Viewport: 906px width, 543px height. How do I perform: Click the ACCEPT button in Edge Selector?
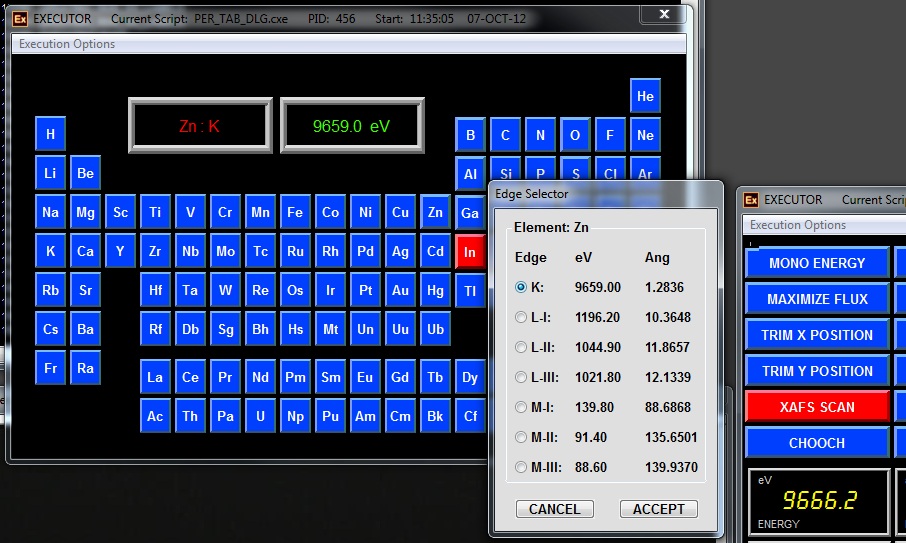[x=658, y=509]
